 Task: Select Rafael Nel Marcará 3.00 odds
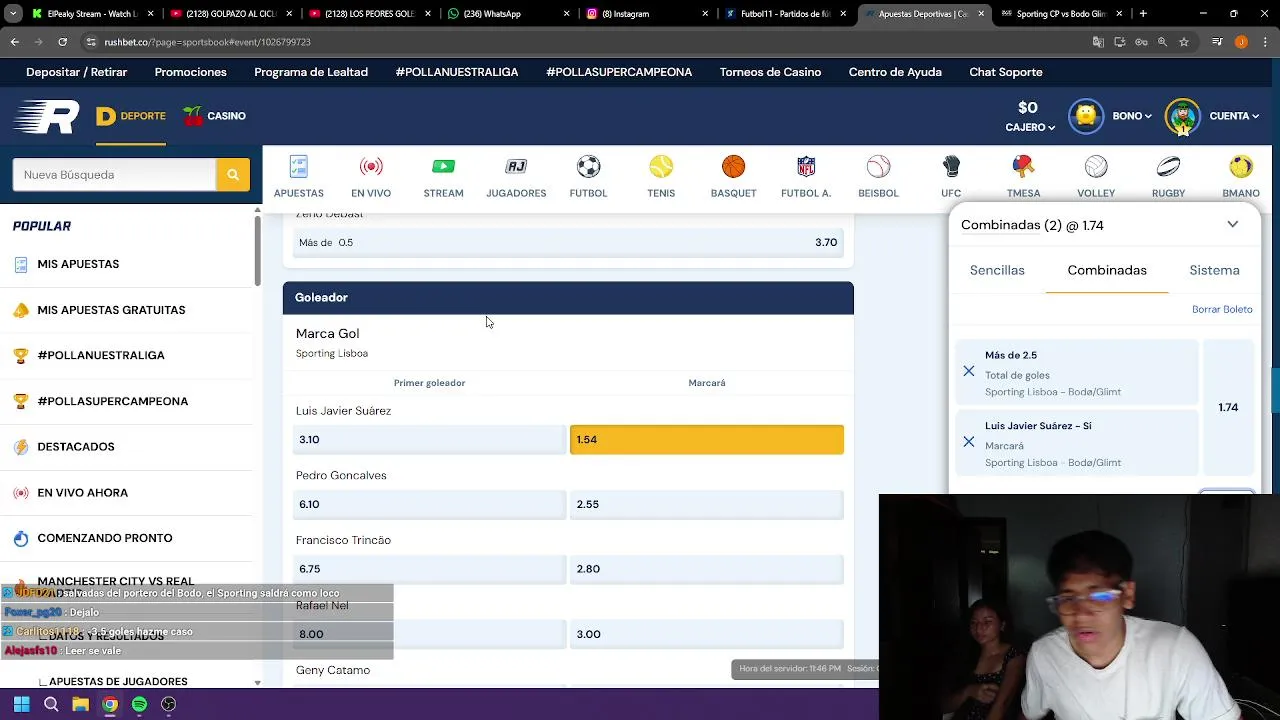tap(706, 634)
